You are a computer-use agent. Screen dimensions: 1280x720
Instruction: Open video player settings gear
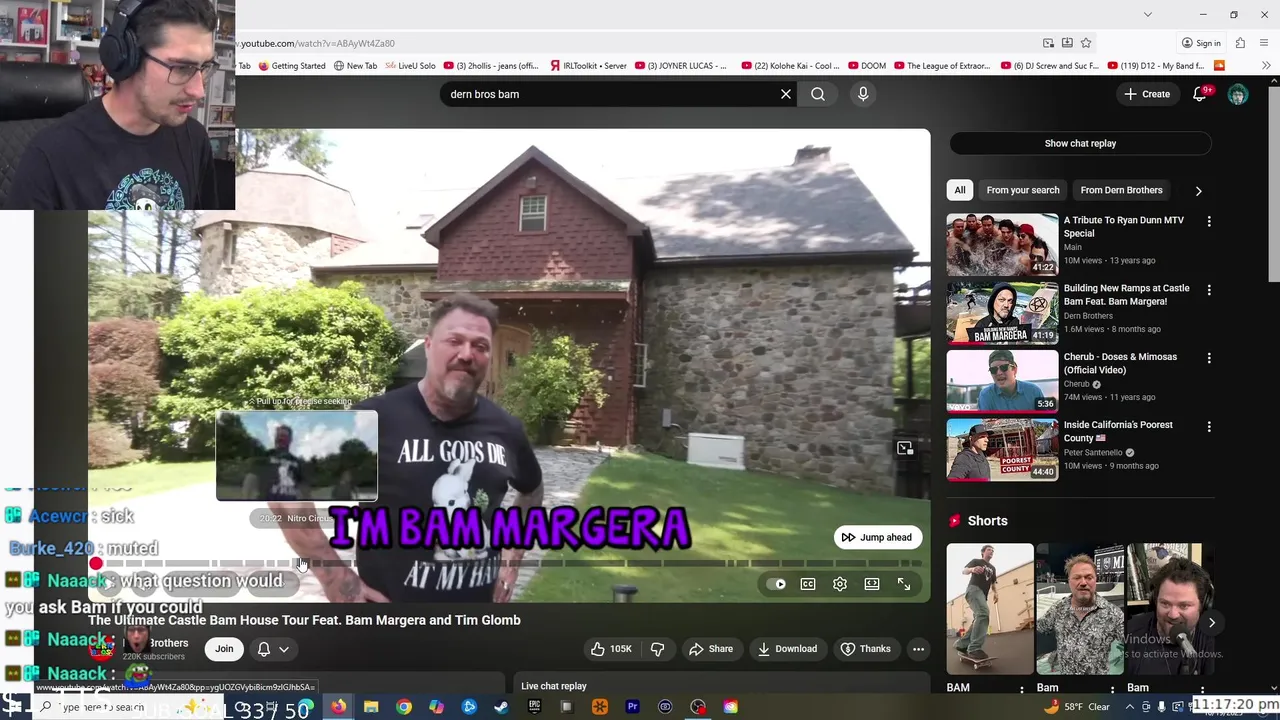(840, 584)
